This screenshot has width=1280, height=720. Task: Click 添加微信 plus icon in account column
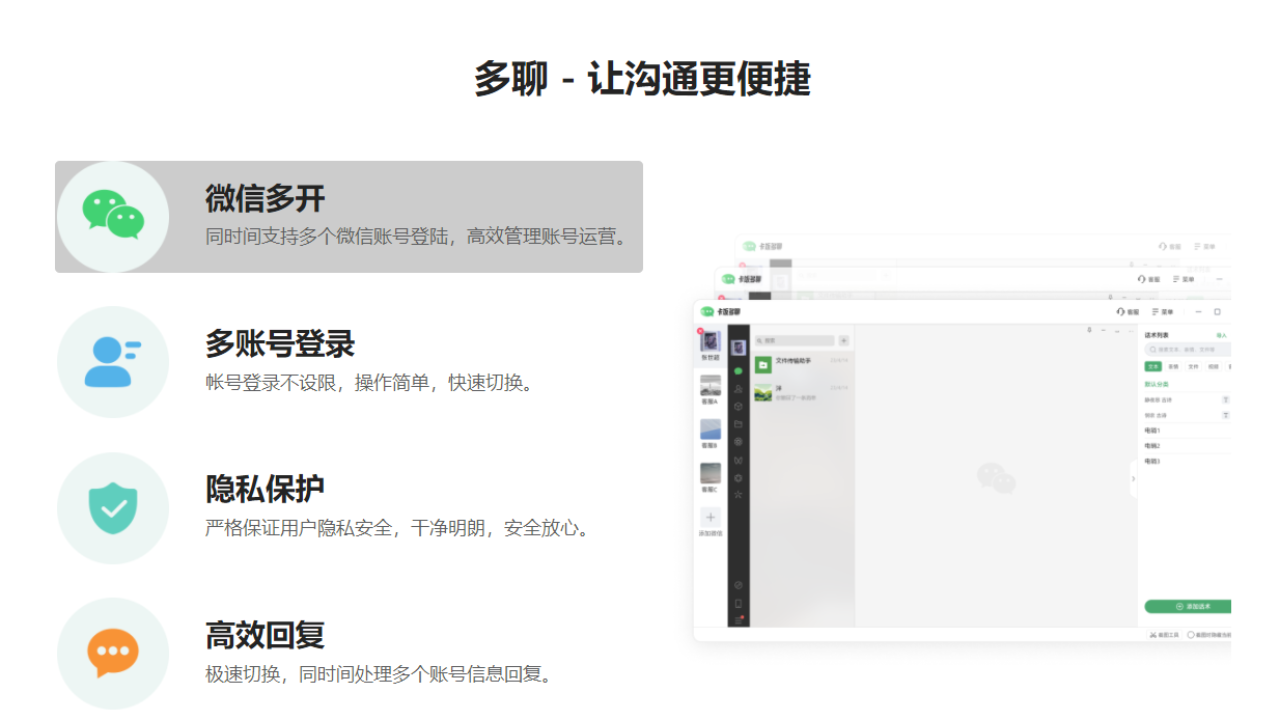(x=710, y=517)
